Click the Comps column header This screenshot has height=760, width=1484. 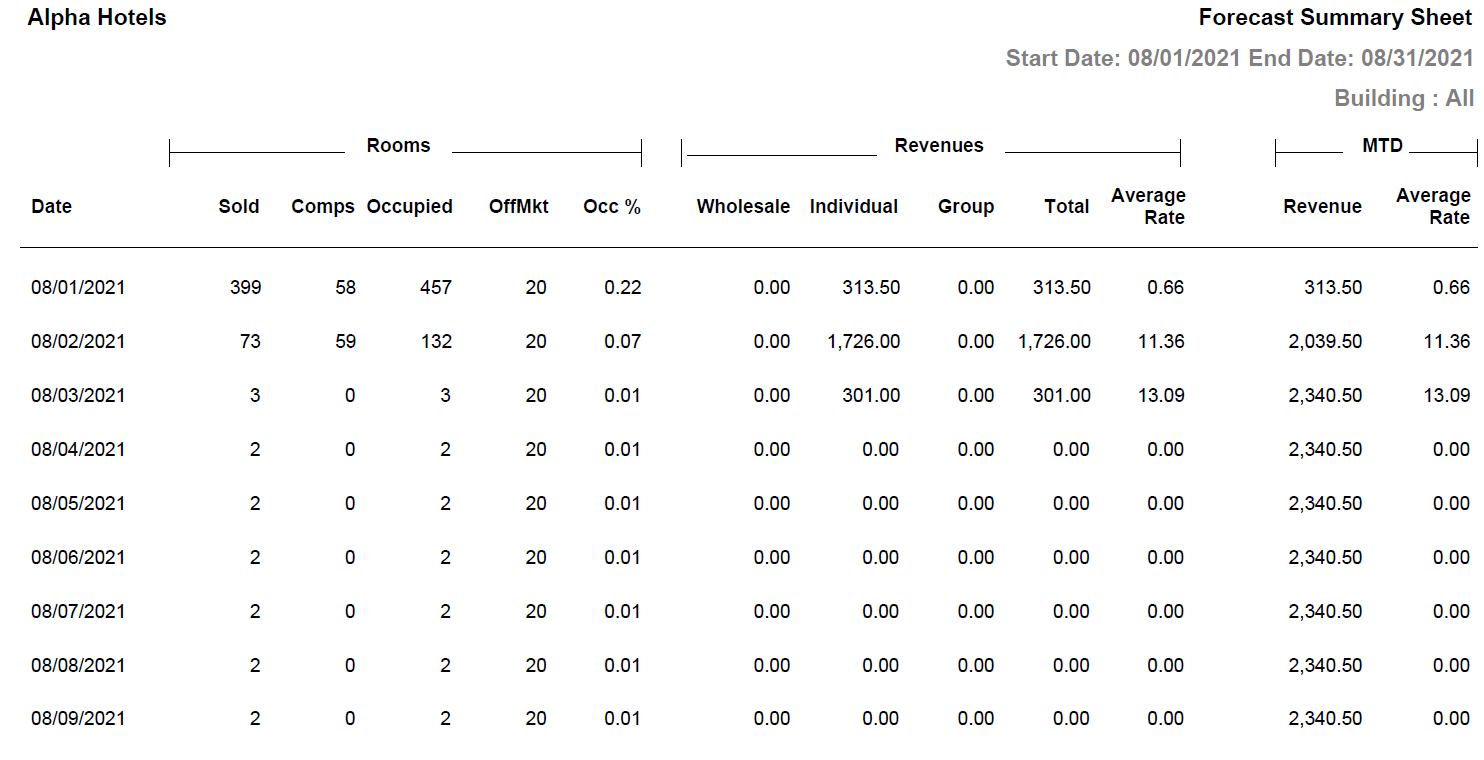[322, 206]
